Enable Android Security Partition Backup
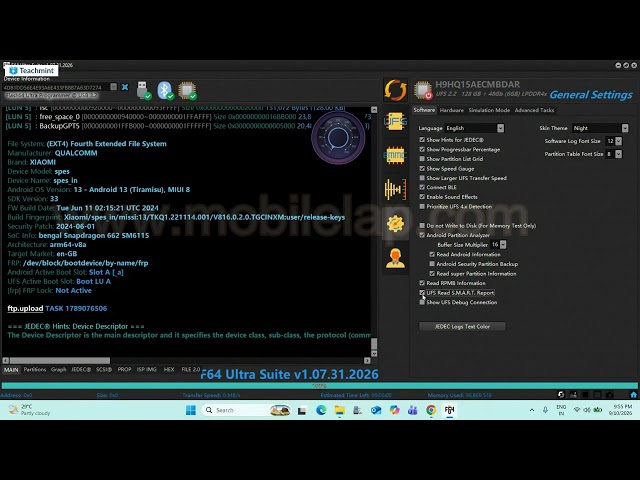This screenshot has width=640, height=480. point(432,264)
